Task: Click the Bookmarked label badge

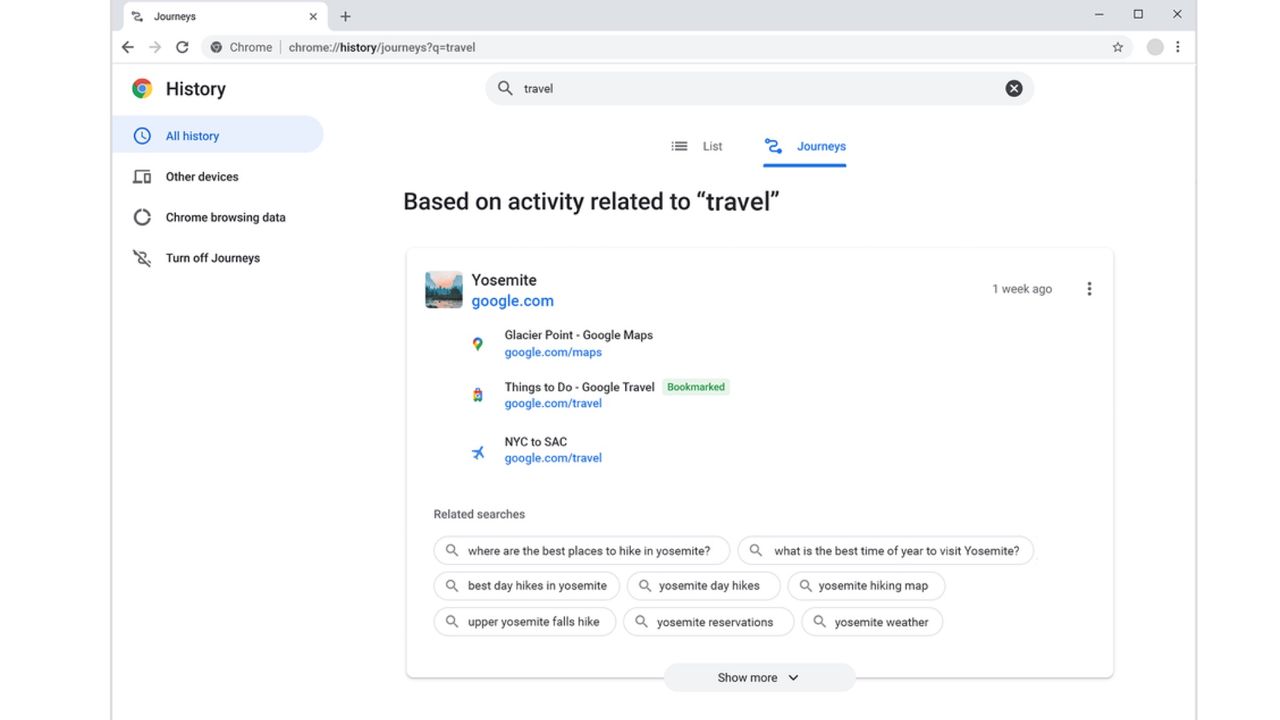Action: 696,387
